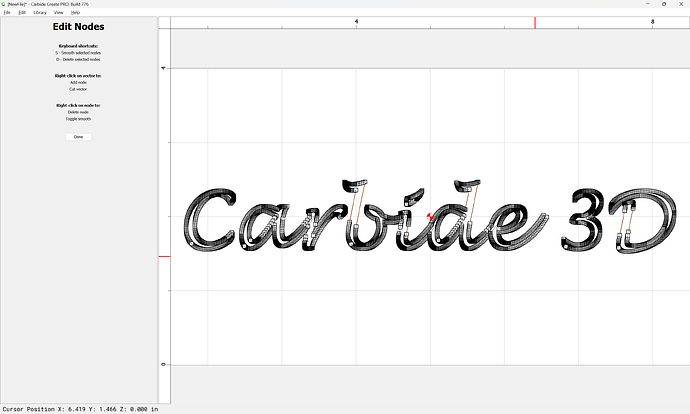Click the "4" label on the top ruler
Screen dimensions: 690x414
[x=356, y=21]
